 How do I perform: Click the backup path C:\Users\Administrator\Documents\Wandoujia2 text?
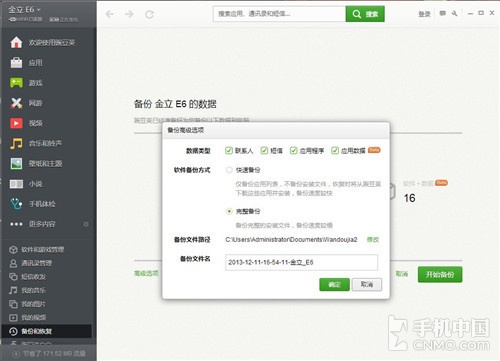[291, 239]
